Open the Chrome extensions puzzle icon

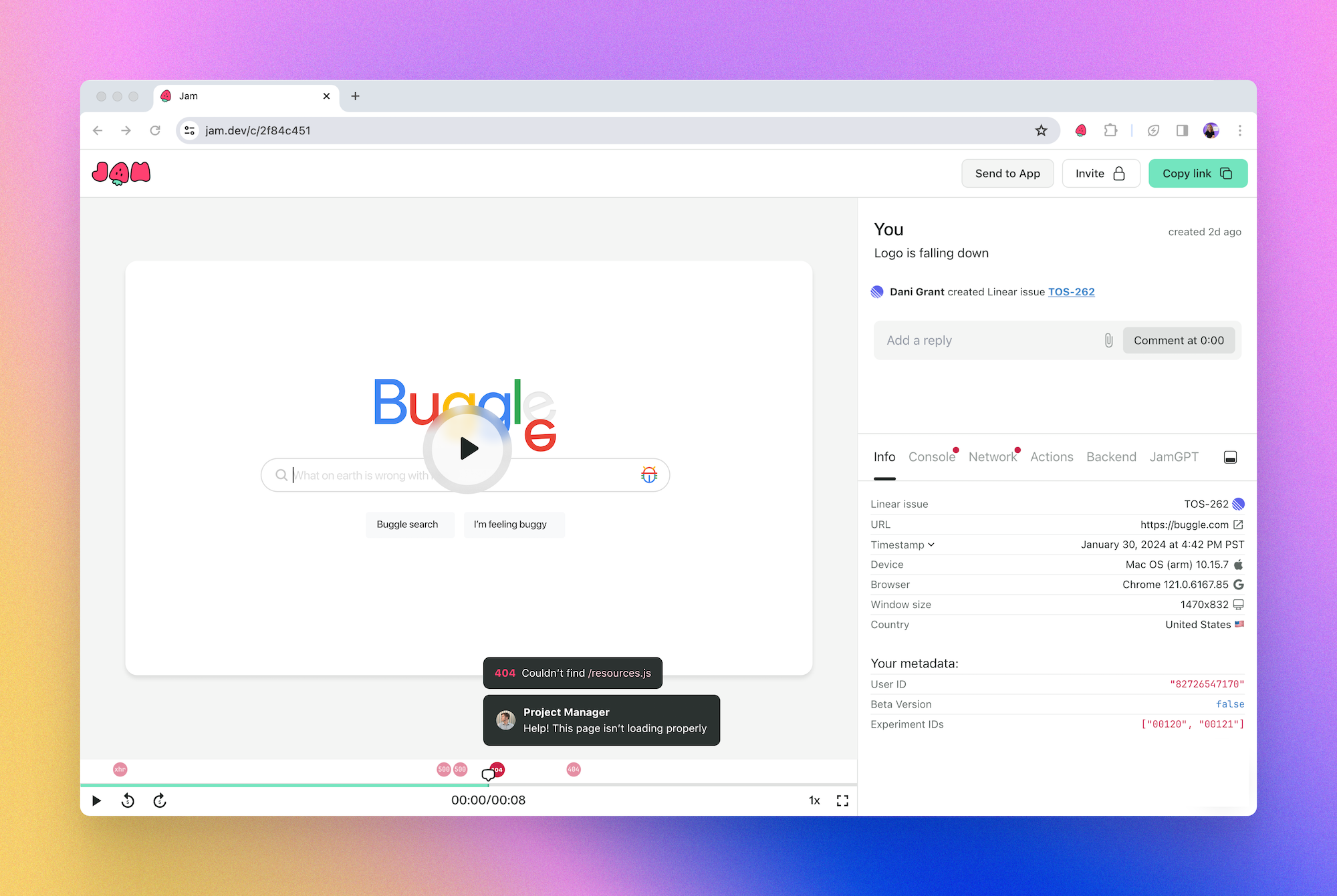coord(1110,130)
